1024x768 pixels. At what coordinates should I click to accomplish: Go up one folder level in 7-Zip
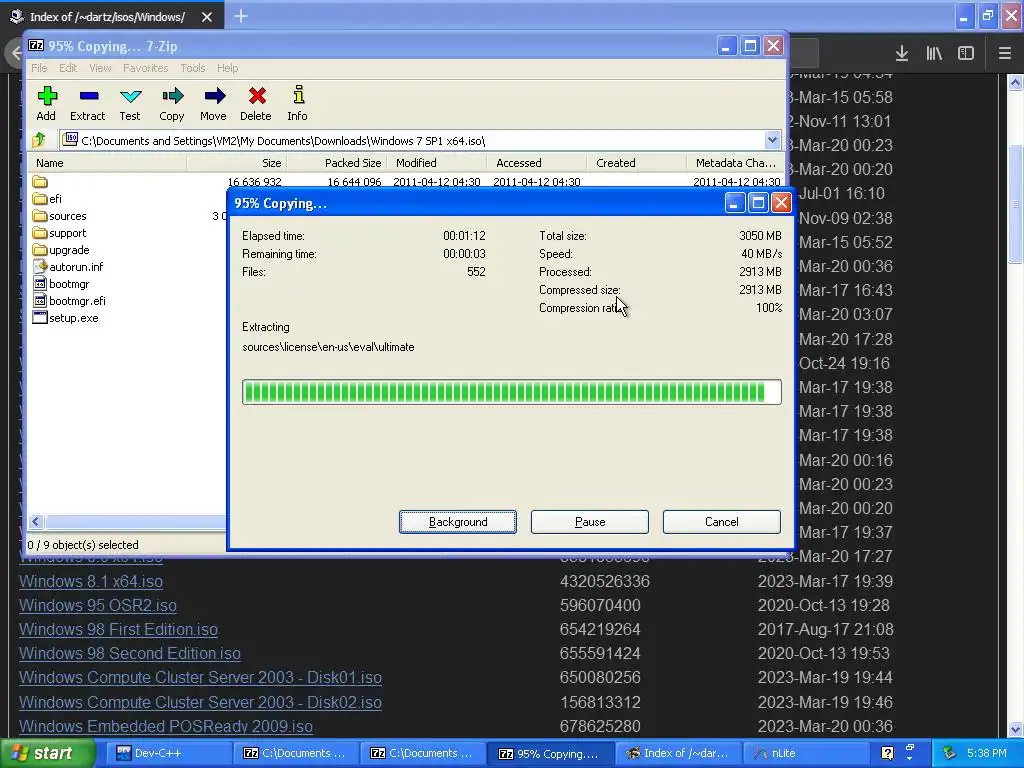(x=39, y=140)
